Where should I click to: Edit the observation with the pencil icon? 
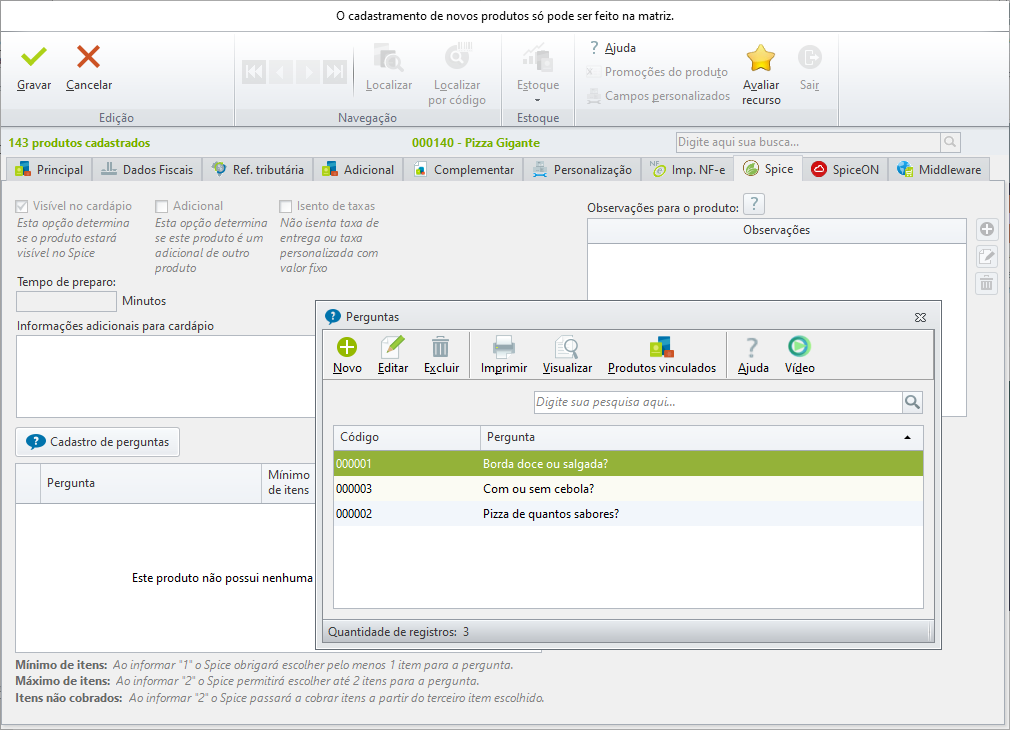pyautogui.click(x=986, y=256)
